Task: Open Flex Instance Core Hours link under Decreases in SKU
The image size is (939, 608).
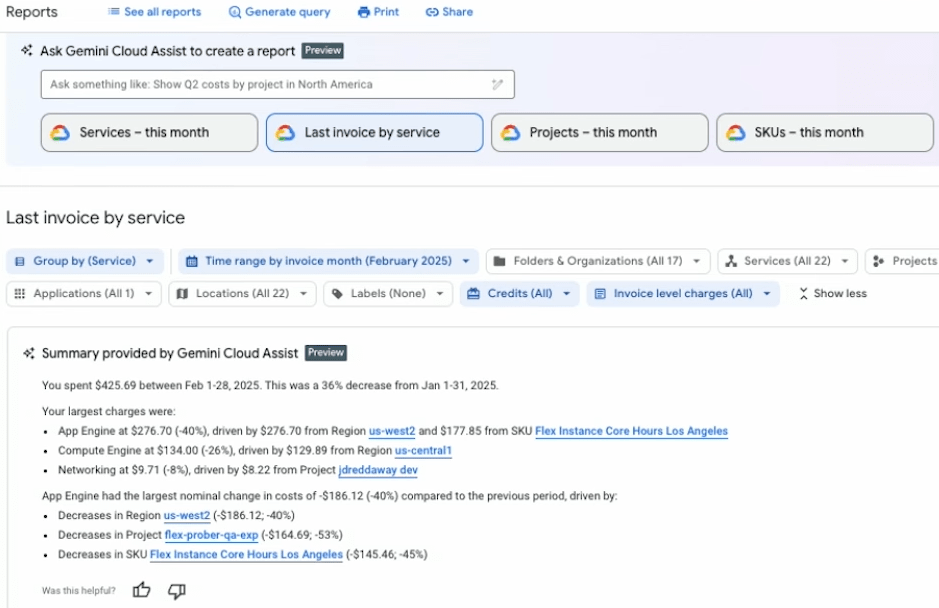Action: [x=246, y=555]
